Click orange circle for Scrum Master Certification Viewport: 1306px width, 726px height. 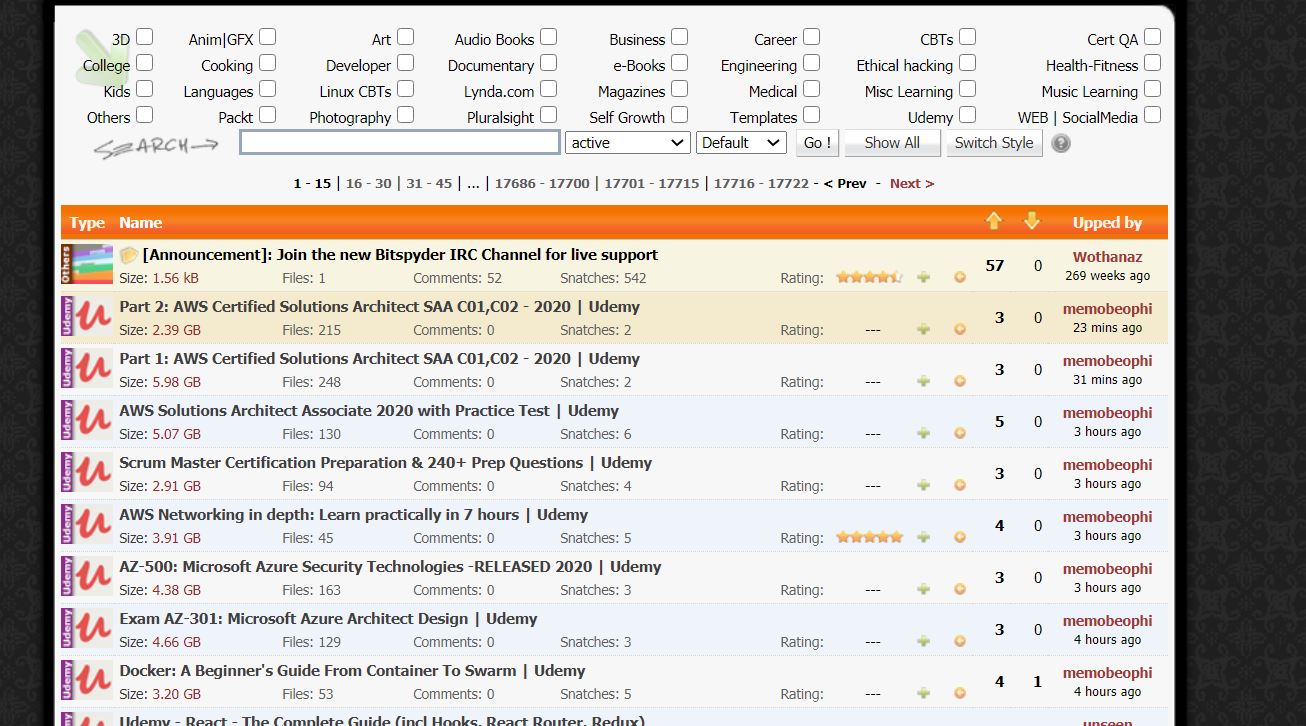point(960,485)
